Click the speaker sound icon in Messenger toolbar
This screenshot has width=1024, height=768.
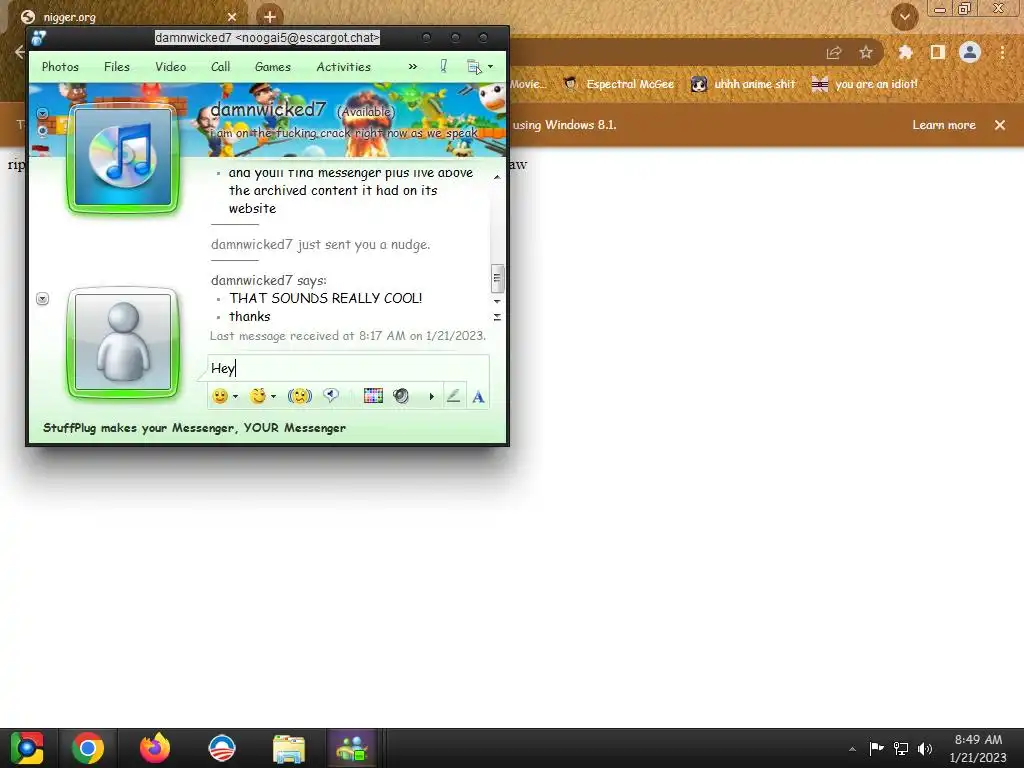pyautogui.click(x=401, y=396)
